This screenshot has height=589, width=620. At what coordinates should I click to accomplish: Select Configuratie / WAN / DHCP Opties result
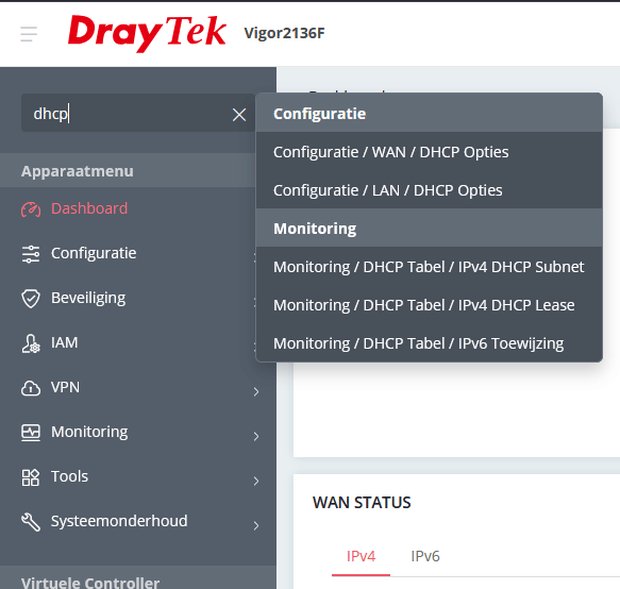click(429, 152)
